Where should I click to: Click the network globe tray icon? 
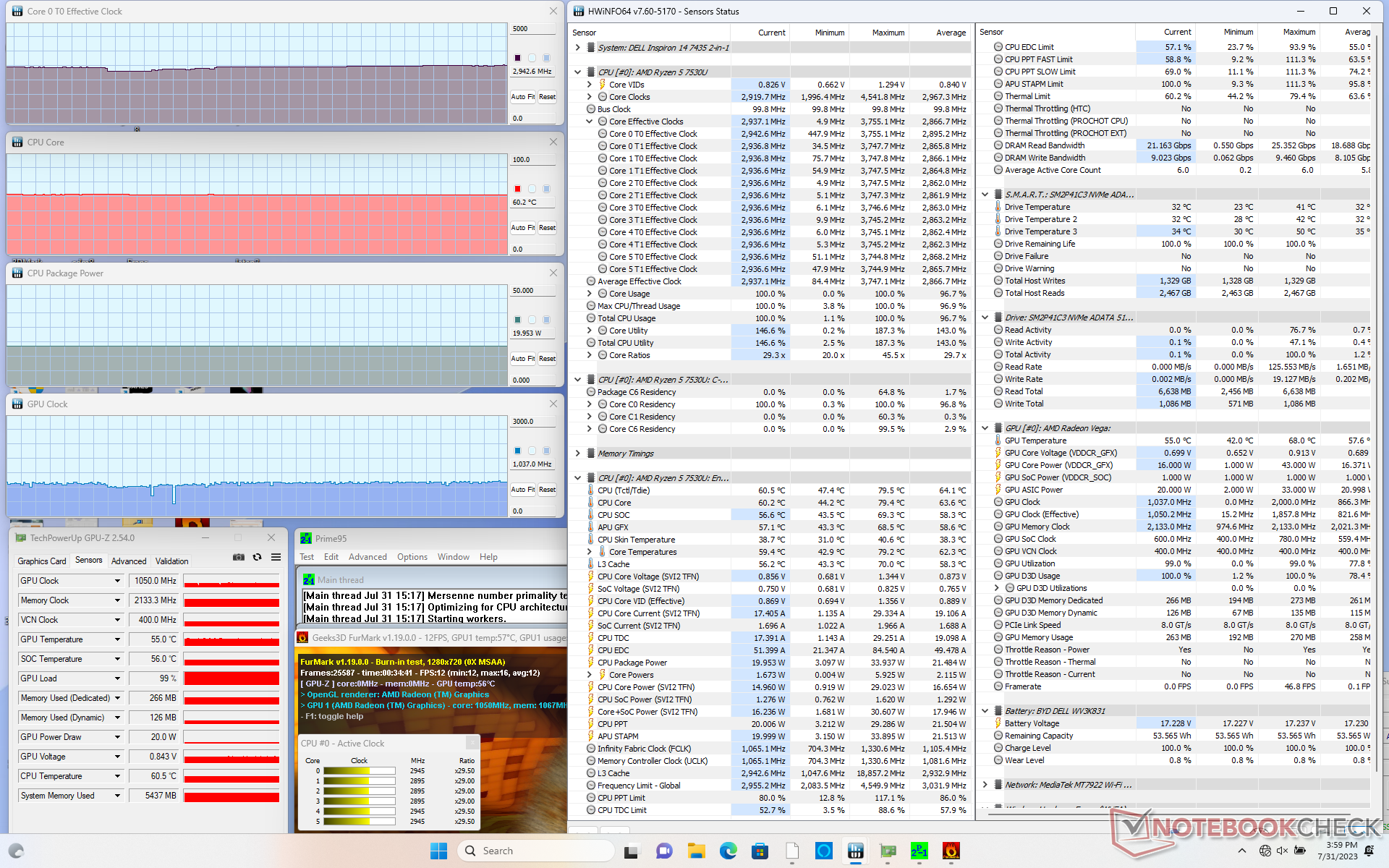[1265, 851]
